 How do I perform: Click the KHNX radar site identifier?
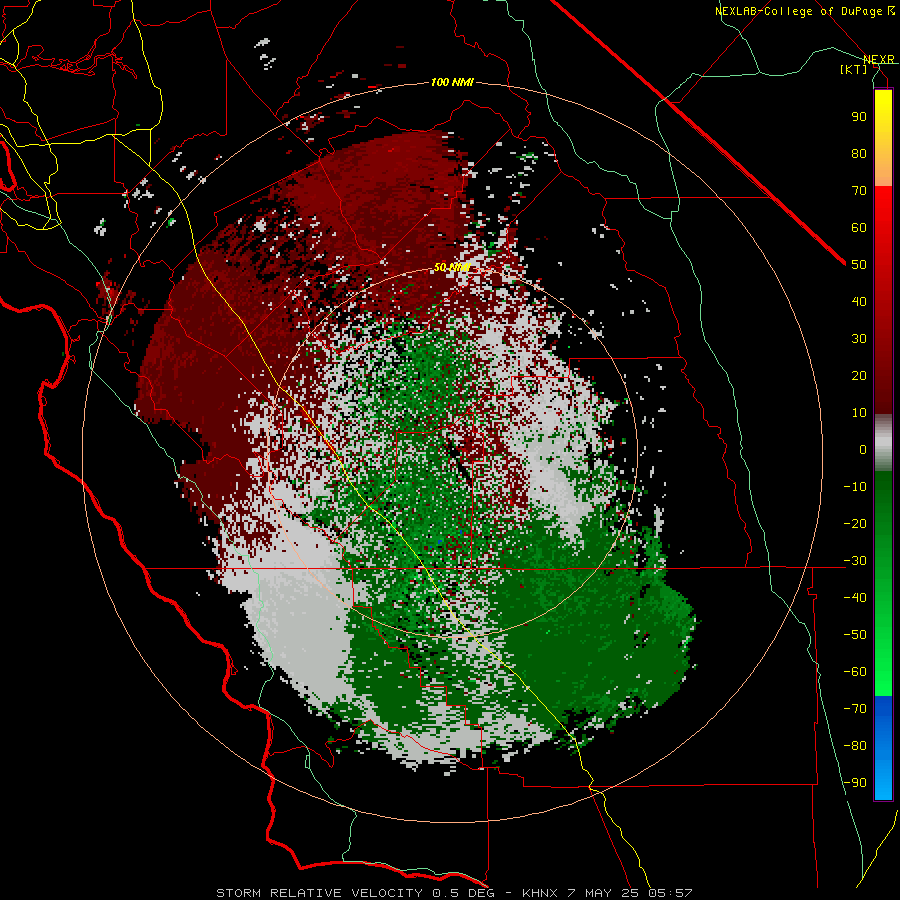pos(540,893)
